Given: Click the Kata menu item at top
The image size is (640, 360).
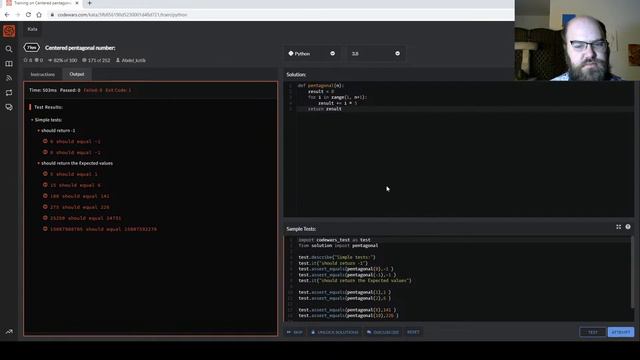Looking at the screenshot, I should click(x=33, y=29).
